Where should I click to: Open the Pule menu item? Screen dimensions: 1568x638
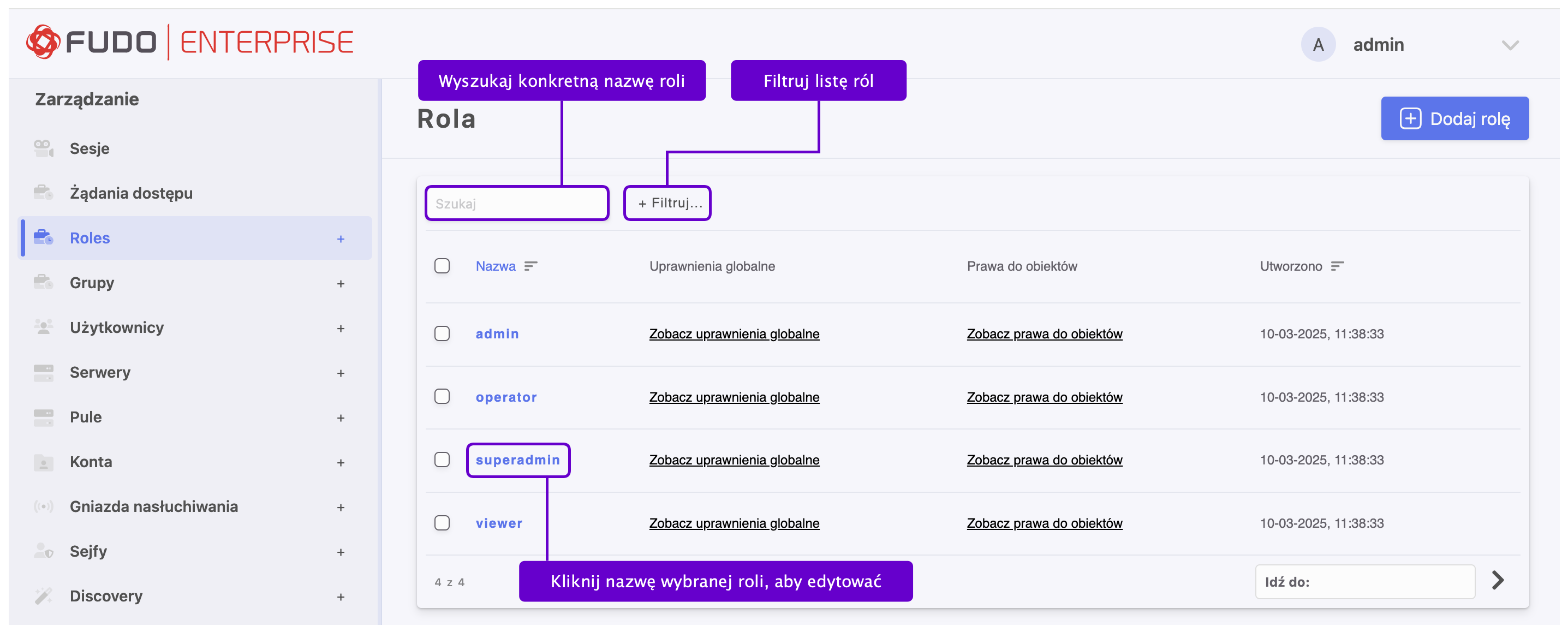[86, 417]
